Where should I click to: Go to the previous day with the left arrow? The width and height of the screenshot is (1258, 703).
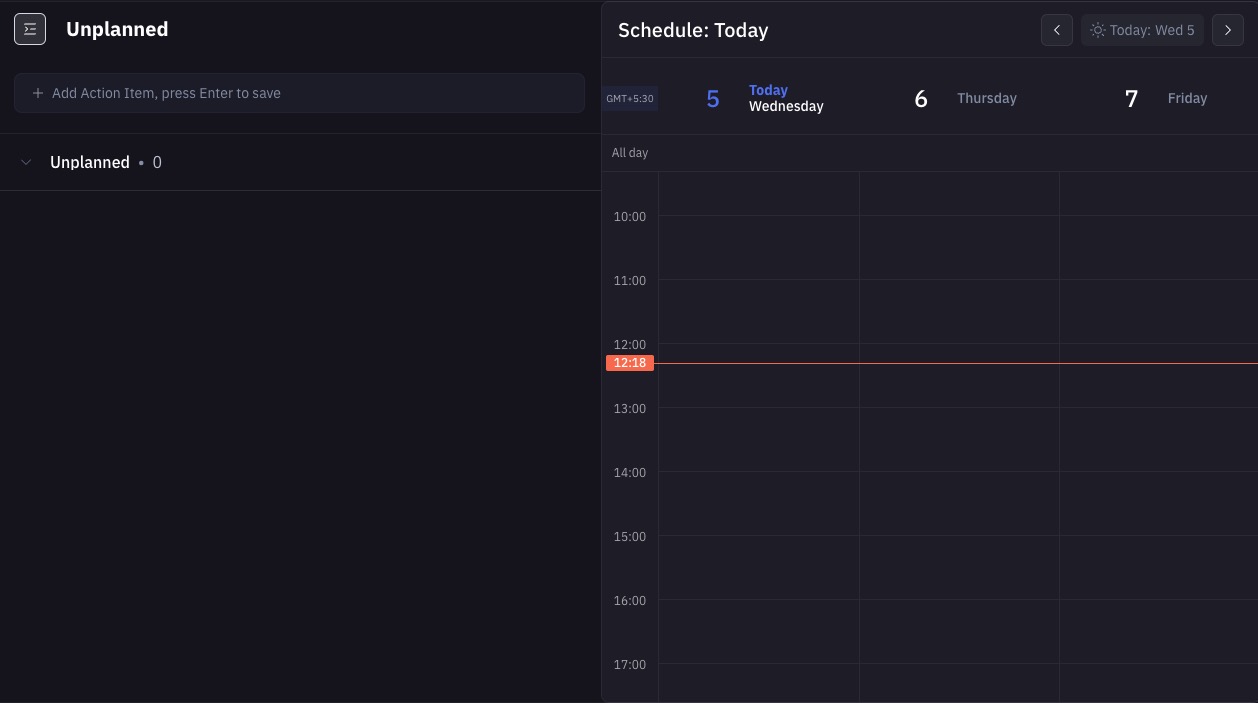click(1056, 30)
